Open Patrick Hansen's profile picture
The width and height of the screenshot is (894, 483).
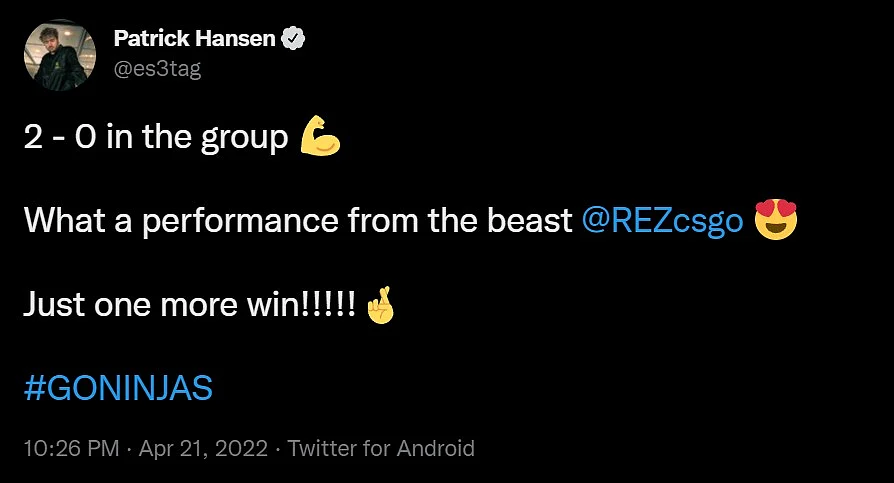(59, 55)
